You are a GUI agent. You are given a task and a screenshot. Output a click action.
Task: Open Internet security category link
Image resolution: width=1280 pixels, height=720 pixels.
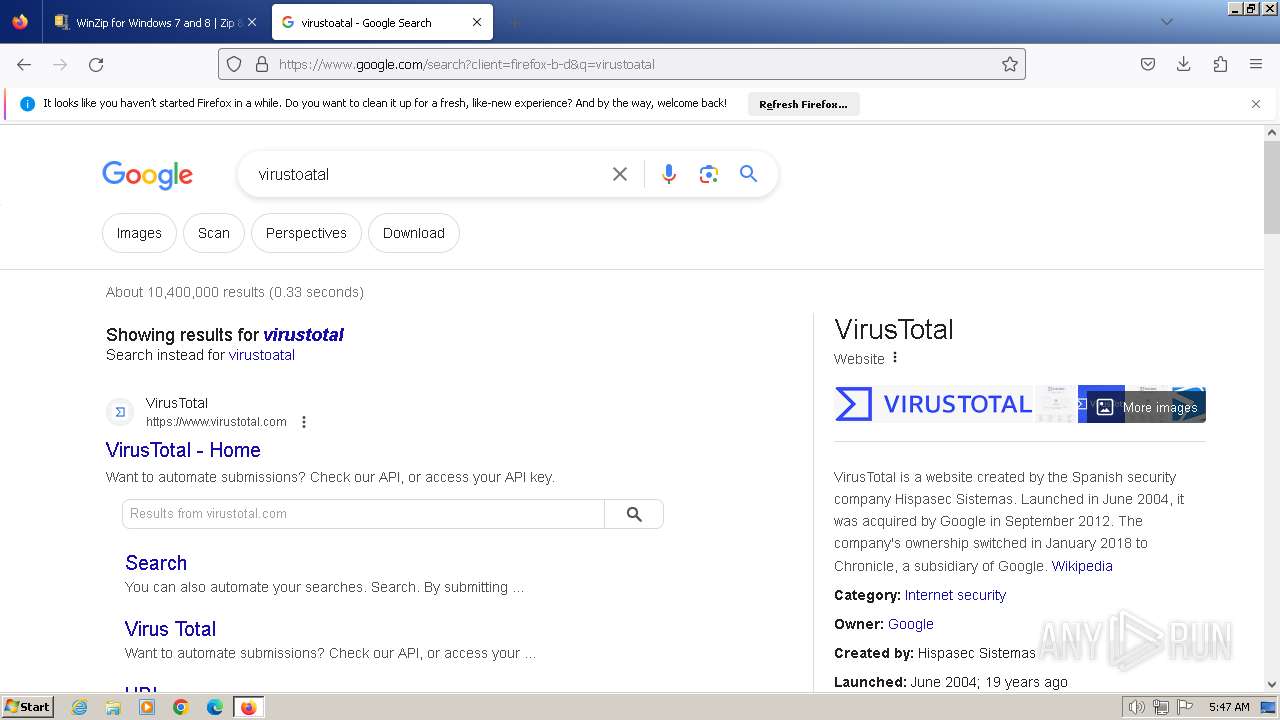point(955,595)
